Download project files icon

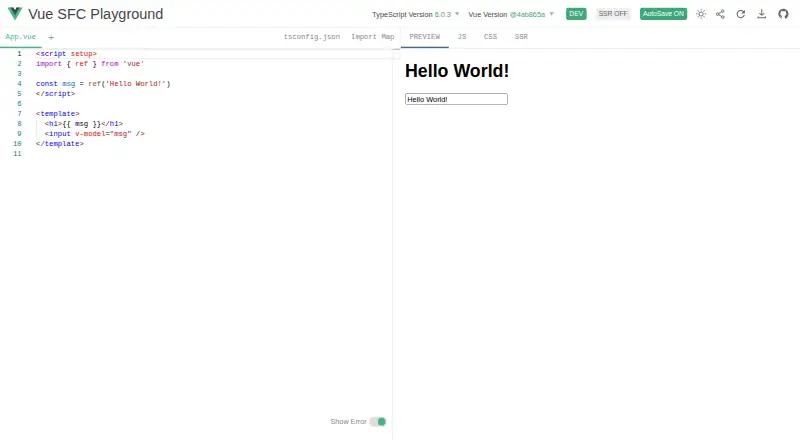click(762, 14)
